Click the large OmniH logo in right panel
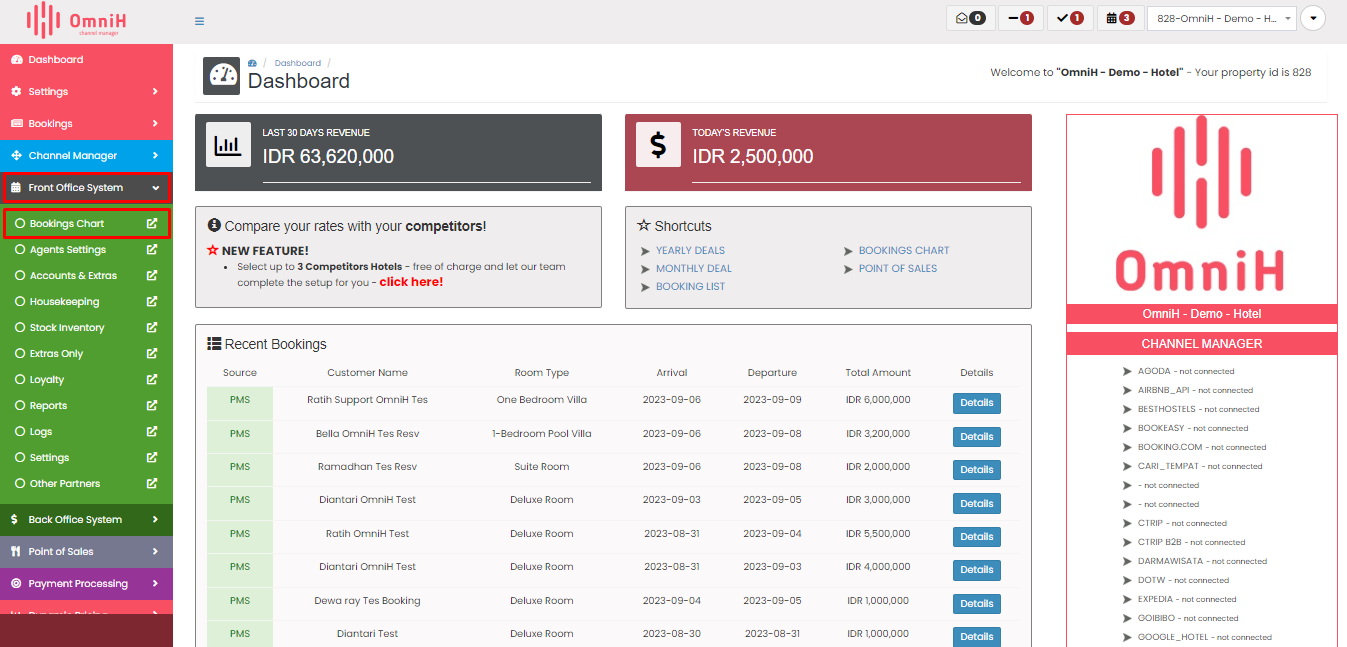The width and height of the screenshot is (1347, 647). [x=1200, y=203]
